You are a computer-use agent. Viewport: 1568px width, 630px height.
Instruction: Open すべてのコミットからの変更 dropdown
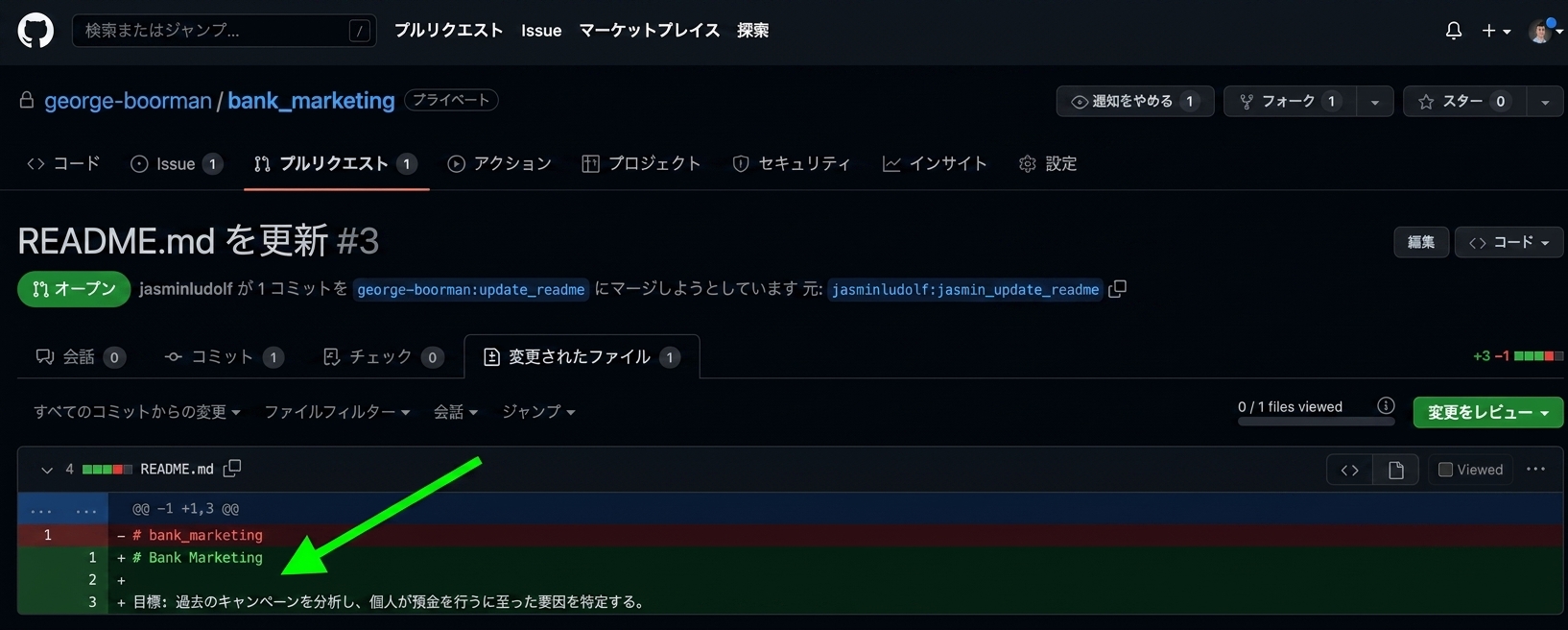(x=137, y=412)
